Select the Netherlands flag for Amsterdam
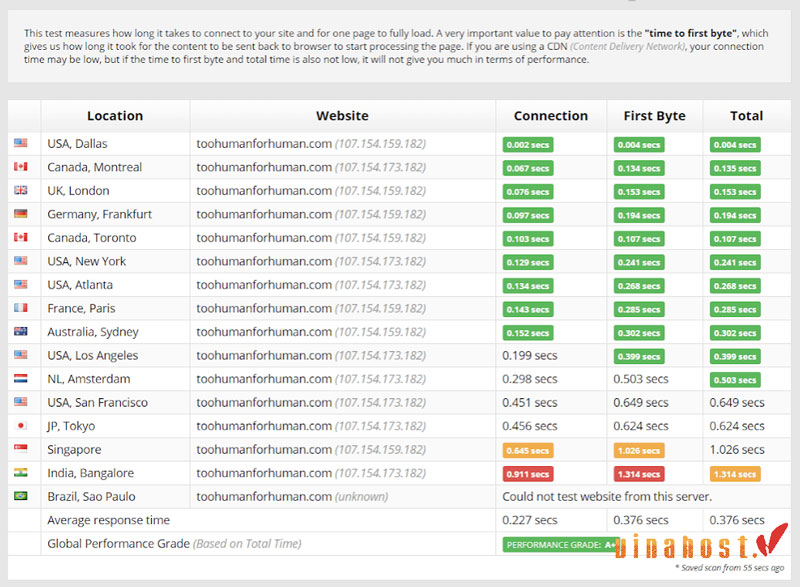800x587 pixels. (20, 379)
